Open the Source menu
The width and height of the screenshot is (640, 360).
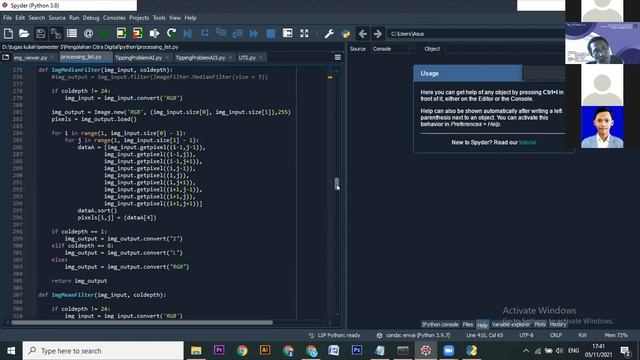pos(57,18)
